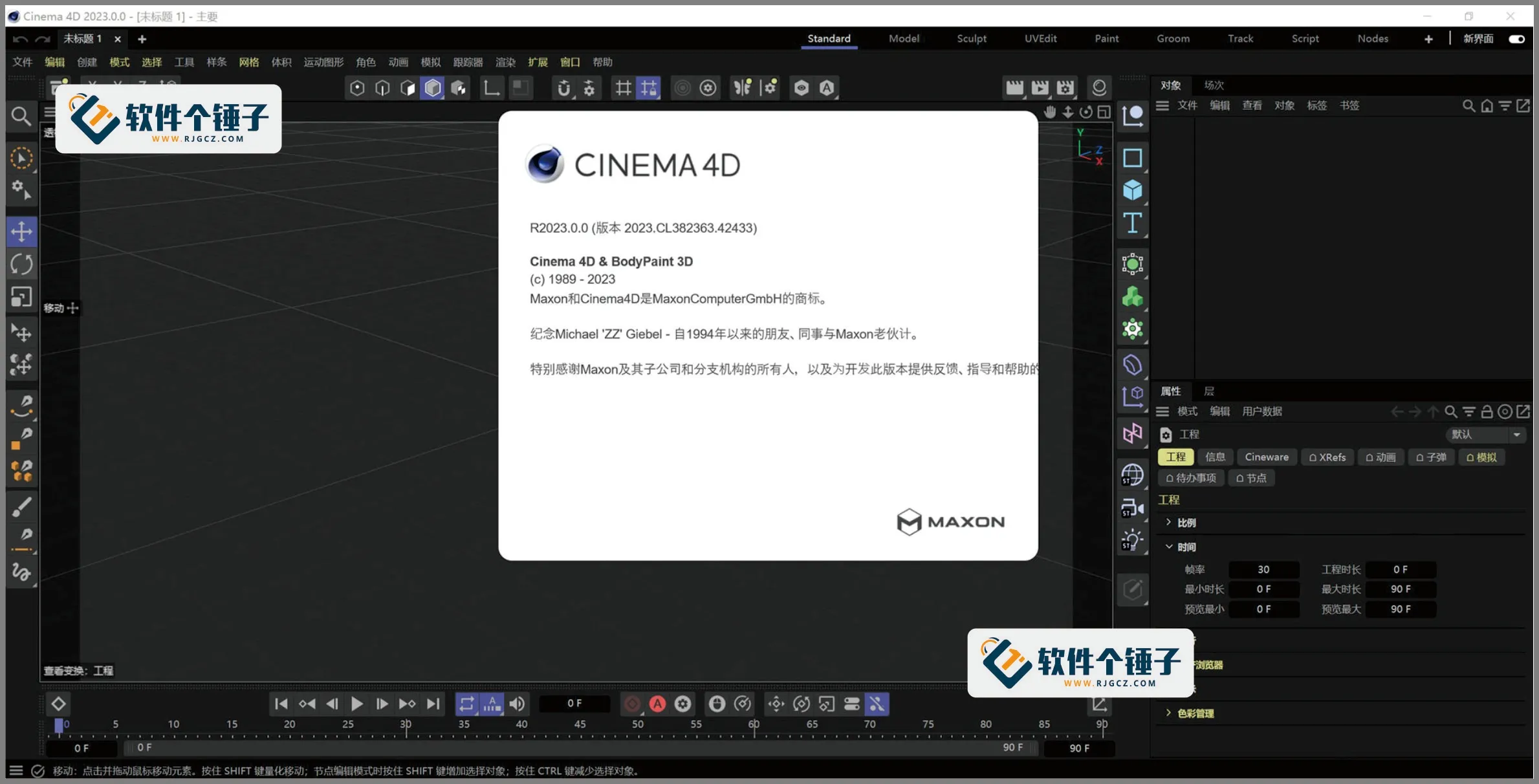Image resolution: width=1539 pixels, height=784 pixels.
Task: Choose the paint brush tool
Action: coord(21,507)
